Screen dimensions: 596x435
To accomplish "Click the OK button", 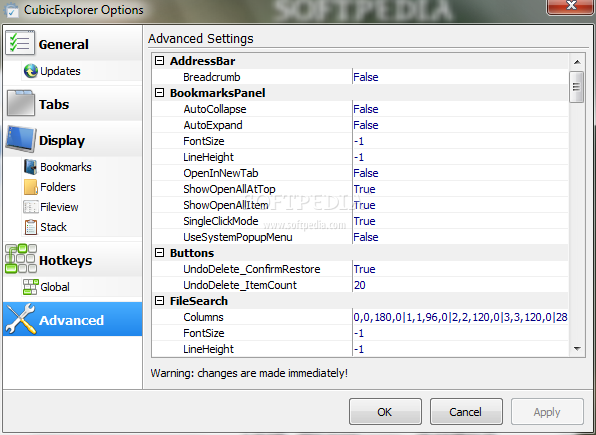I will pyautogui.click(x=385, y=412).
